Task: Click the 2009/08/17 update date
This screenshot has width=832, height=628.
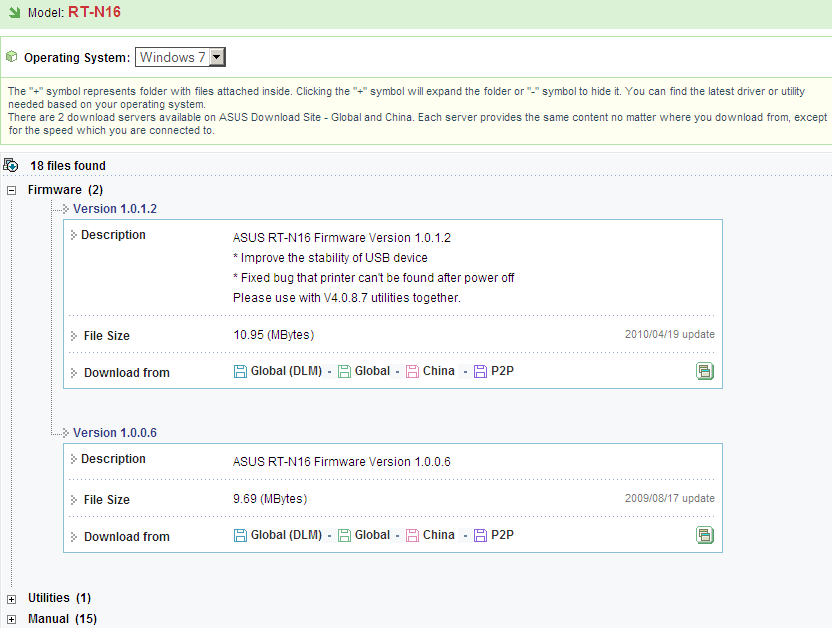Action: [670, 498]
